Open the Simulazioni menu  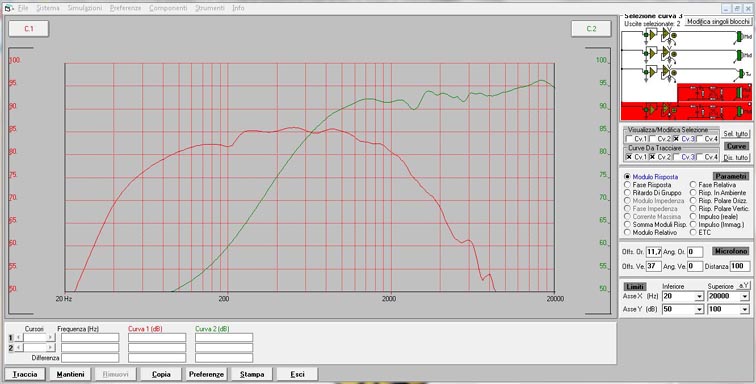pyautogui.click(x=84, y=8)
